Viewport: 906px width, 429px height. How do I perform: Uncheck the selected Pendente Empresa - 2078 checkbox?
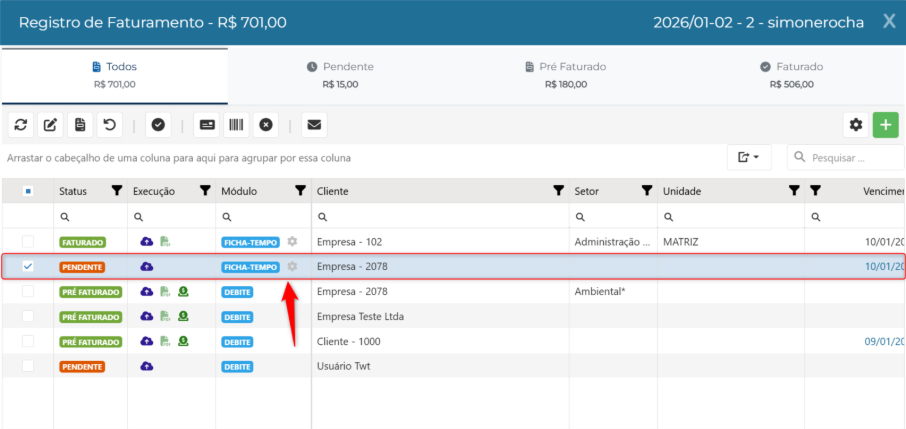point(28,267)
